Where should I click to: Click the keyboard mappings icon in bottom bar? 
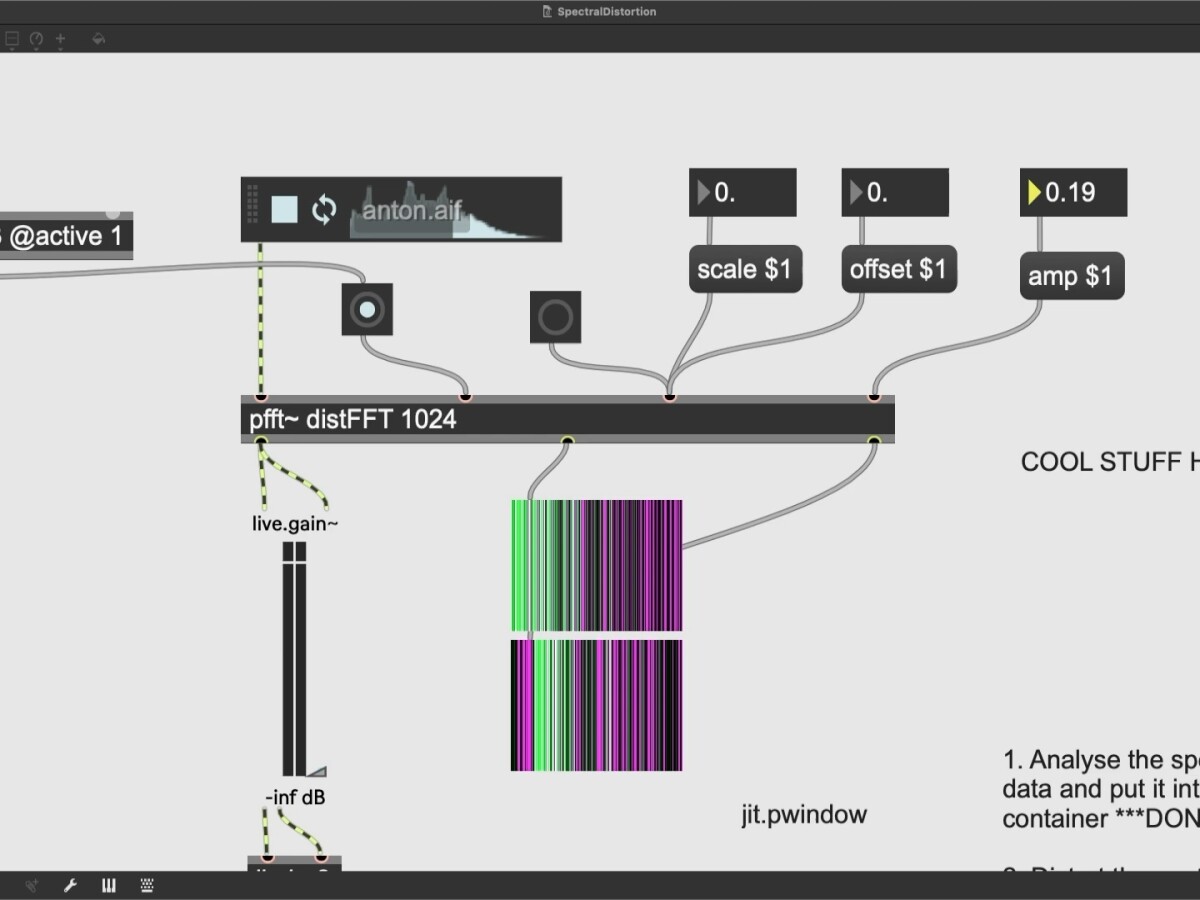147,885
